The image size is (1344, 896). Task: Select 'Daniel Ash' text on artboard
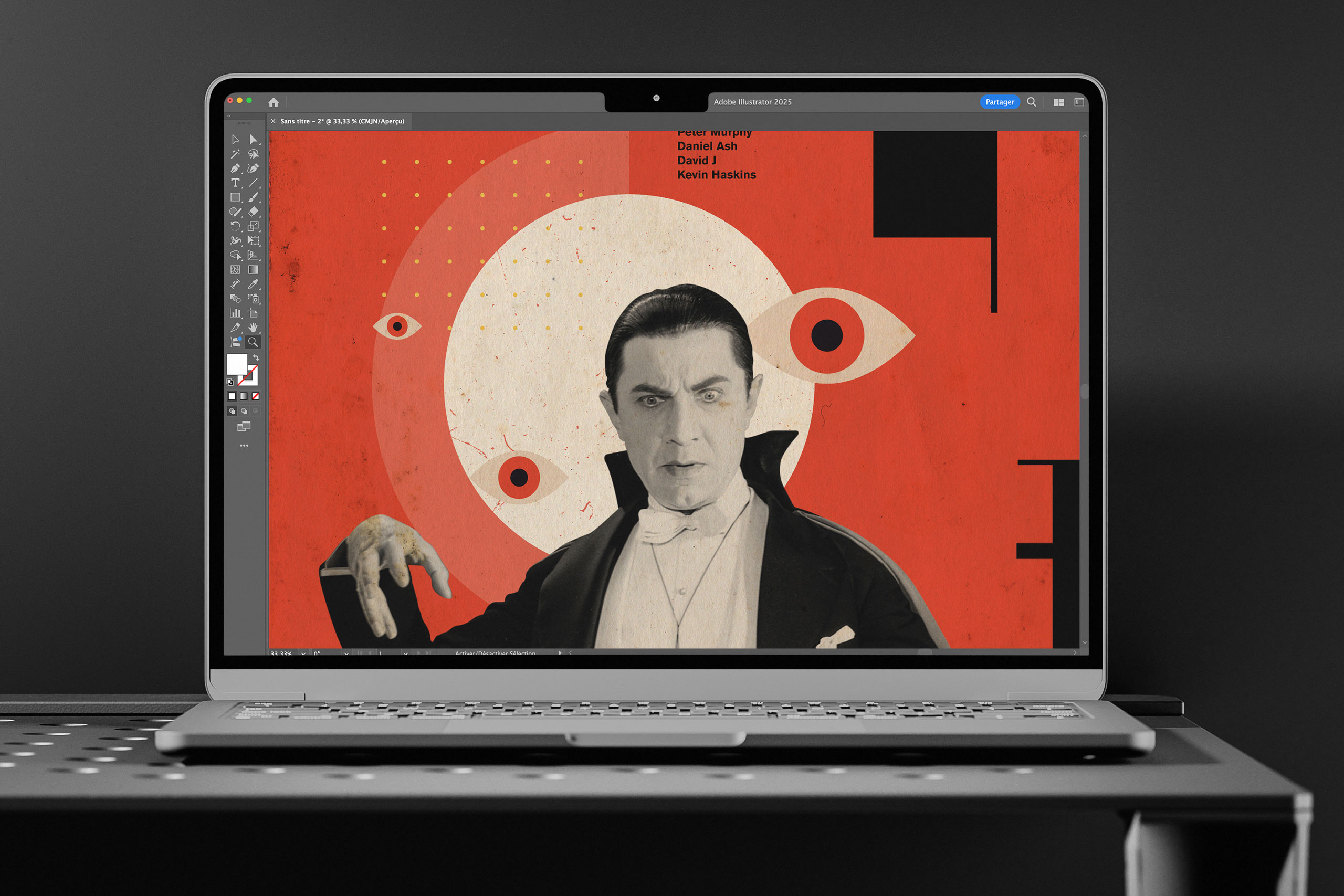(x=707, y=146)
